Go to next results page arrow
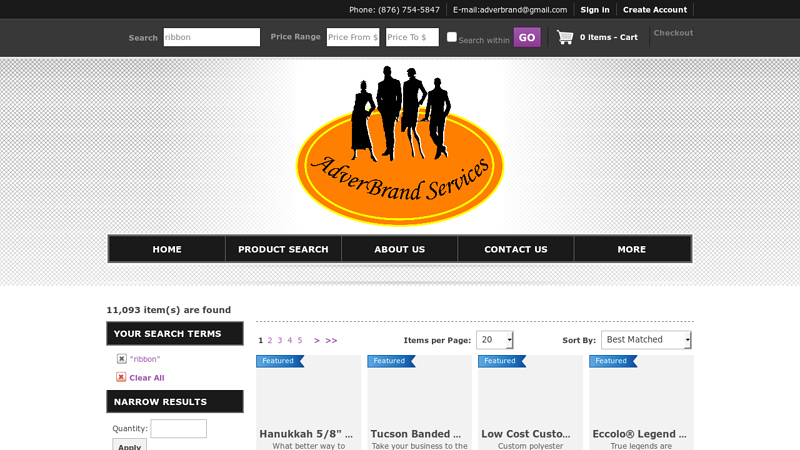This screenshot has width=800, height=450. [x=317, y=341]
